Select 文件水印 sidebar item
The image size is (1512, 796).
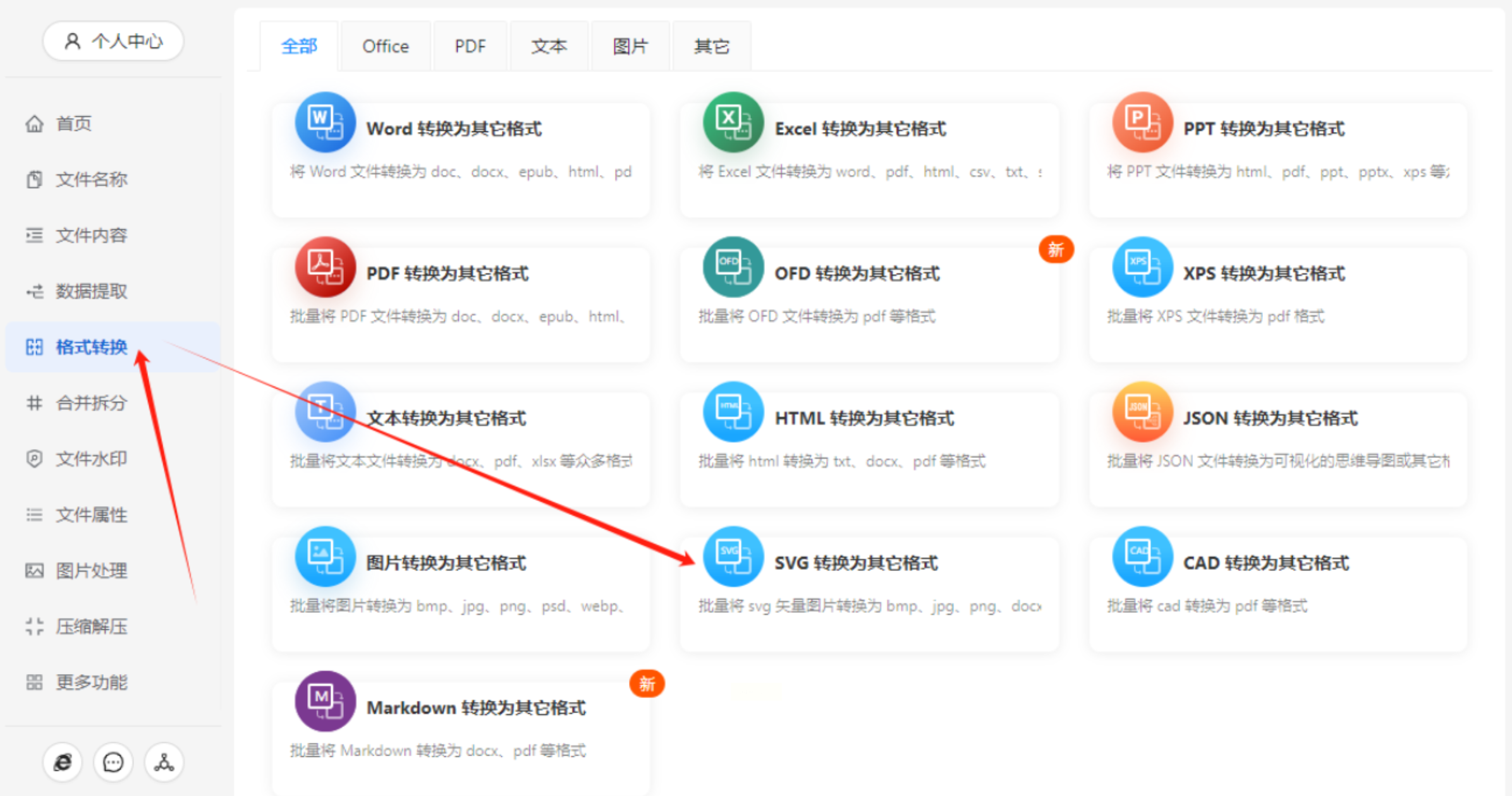(x=91, y=459)
